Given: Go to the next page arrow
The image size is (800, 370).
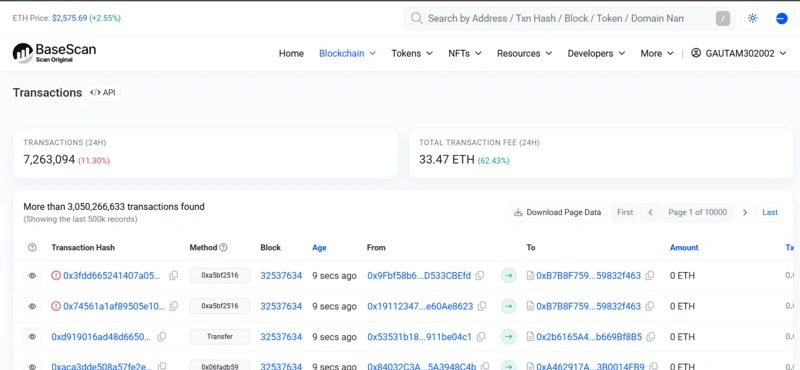Looking at the screenshot, I should click(x=745, y=212).
